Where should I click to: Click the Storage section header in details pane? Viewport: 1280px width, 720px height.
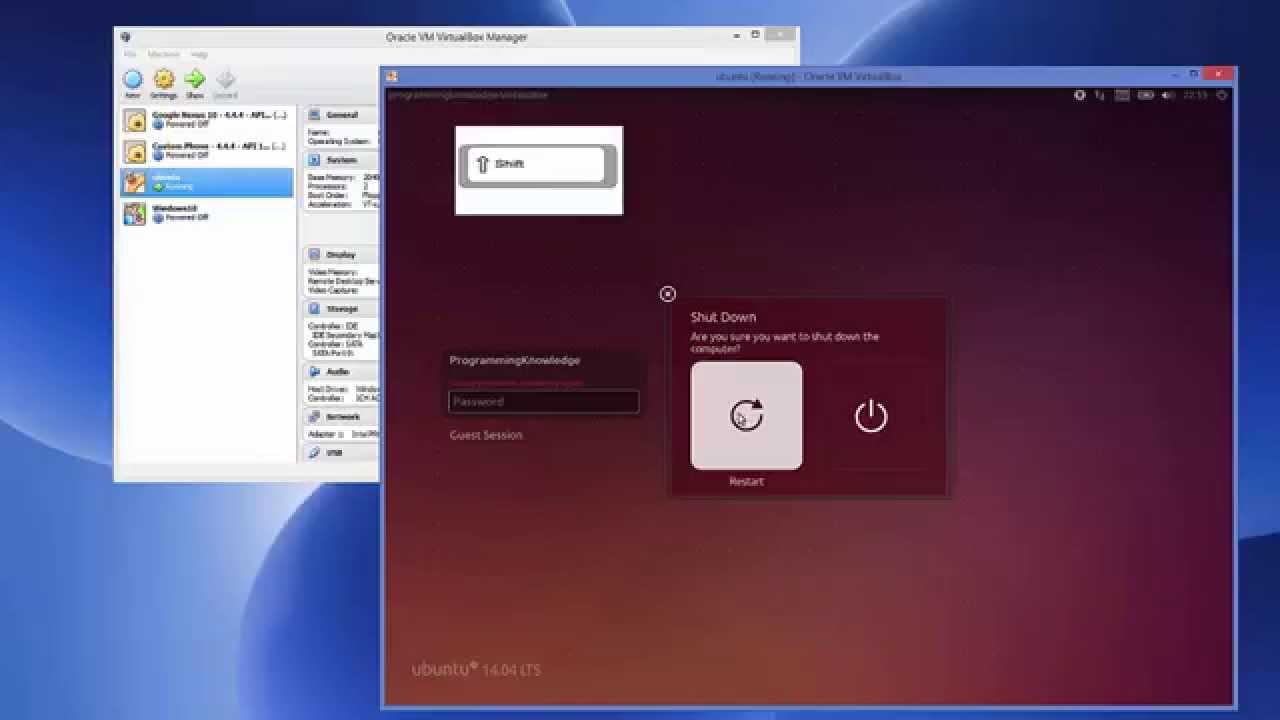(341, 309)
